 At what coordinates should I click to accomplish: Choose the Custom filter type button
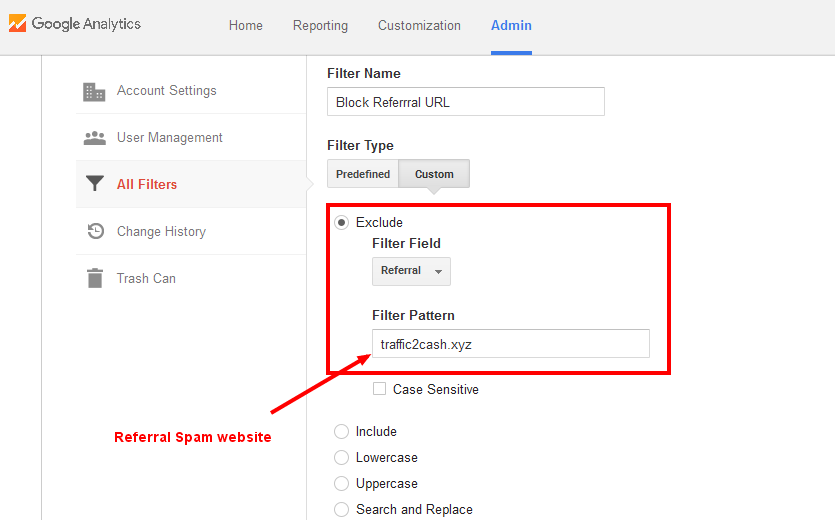click(434, 174)
